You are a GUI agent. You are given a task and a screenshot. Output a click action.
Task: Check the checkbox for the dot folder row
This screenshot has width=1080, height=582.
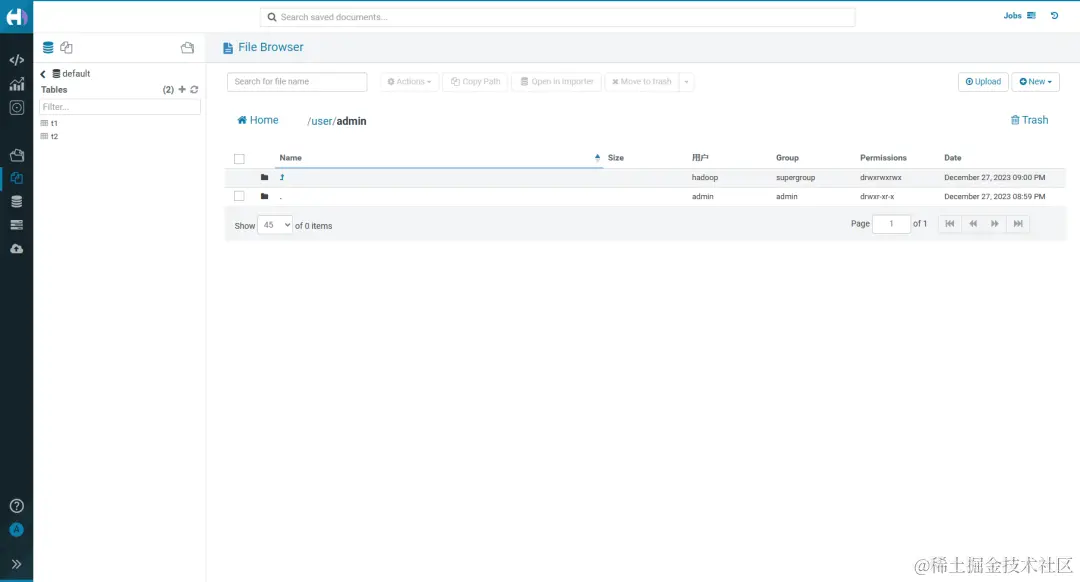tap(239, 196)
